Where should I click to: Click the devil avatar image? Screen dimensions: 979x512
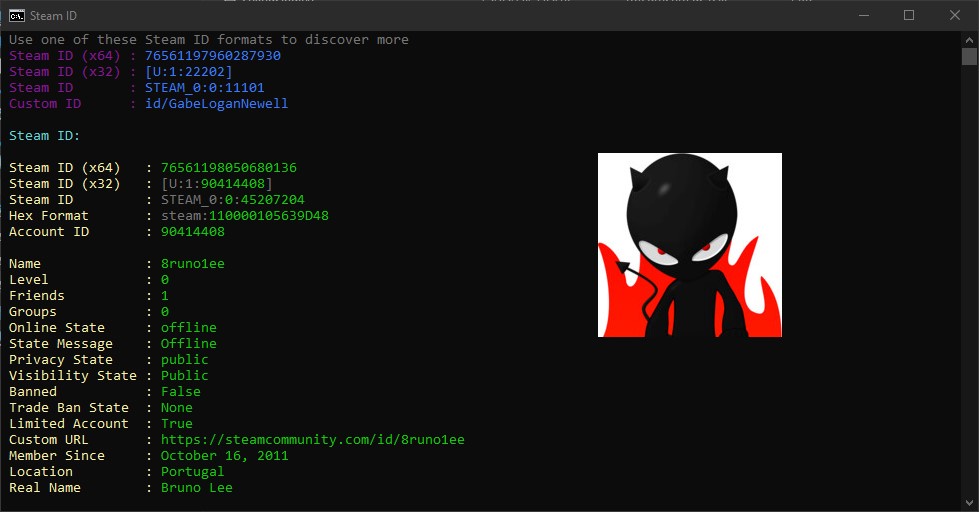coord(690,245)
